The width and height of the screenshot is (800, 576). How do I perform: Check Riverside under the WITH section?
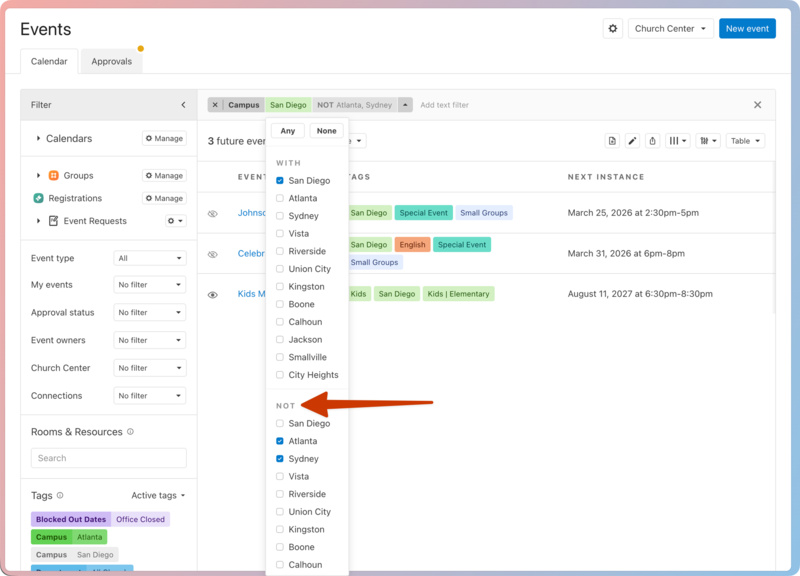(280, 251)
